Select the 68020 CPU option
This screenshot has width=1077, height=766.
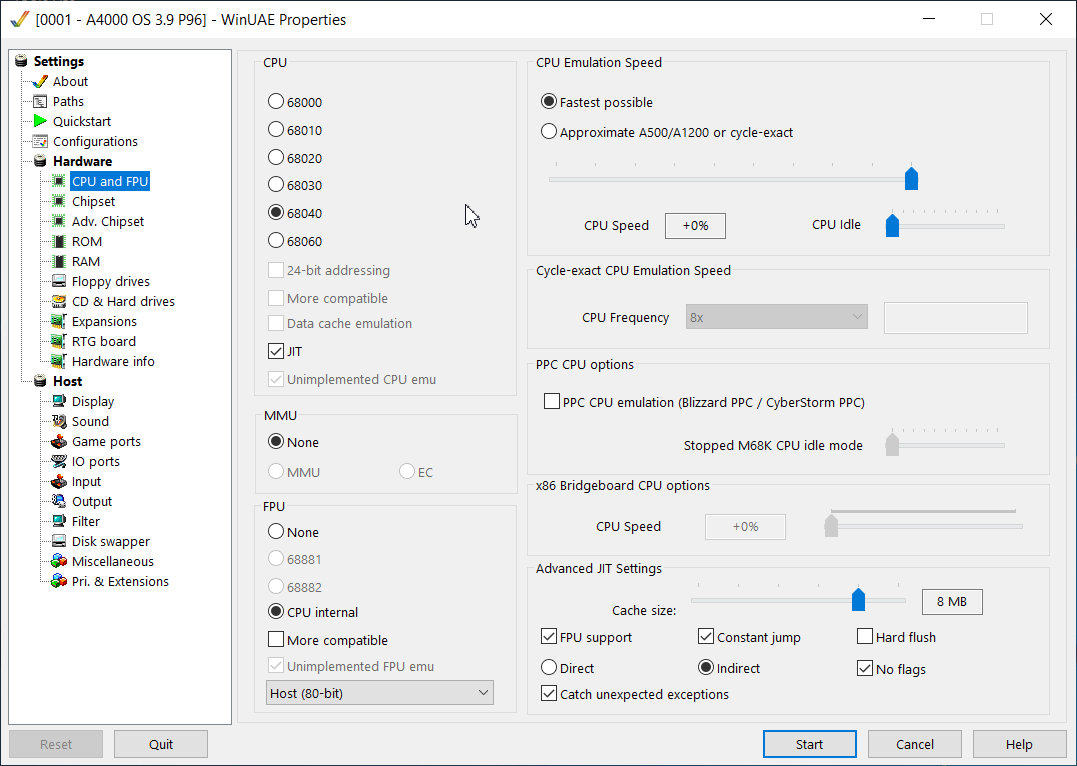[x=275, y=157]
